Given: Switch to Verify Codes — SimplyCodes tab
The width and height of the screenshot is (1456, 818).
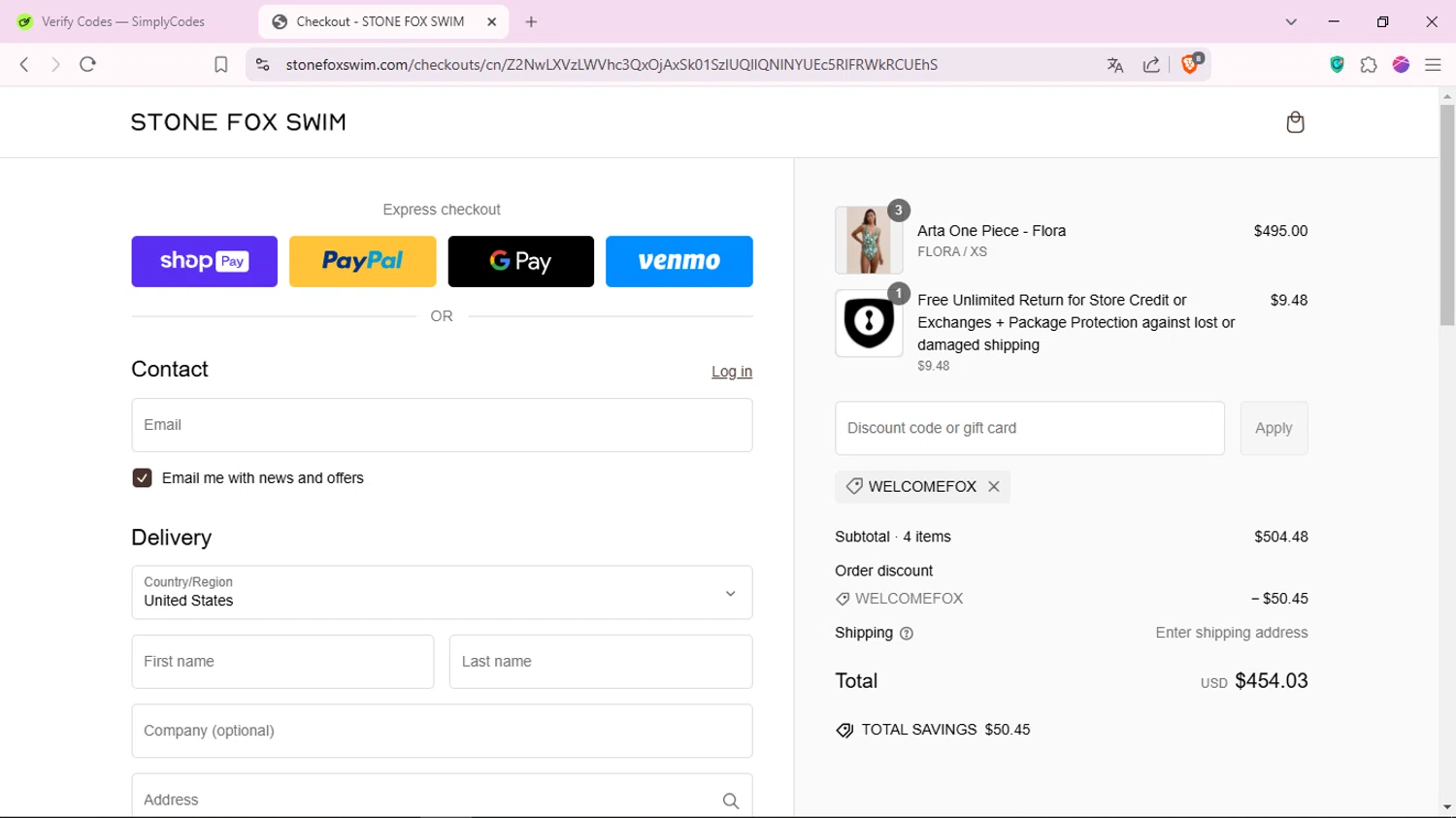Looking at the screenshot, I should coord(124,21).
